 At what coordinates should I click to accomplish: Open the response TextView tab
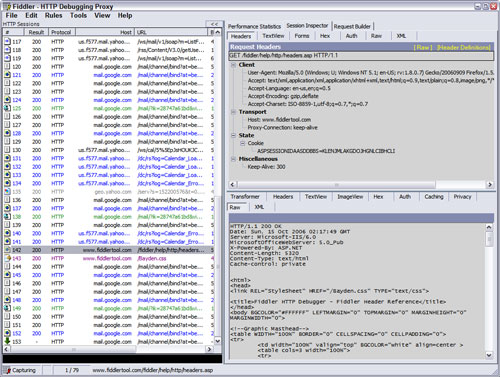pyautogui.click(x=316, y=197)
